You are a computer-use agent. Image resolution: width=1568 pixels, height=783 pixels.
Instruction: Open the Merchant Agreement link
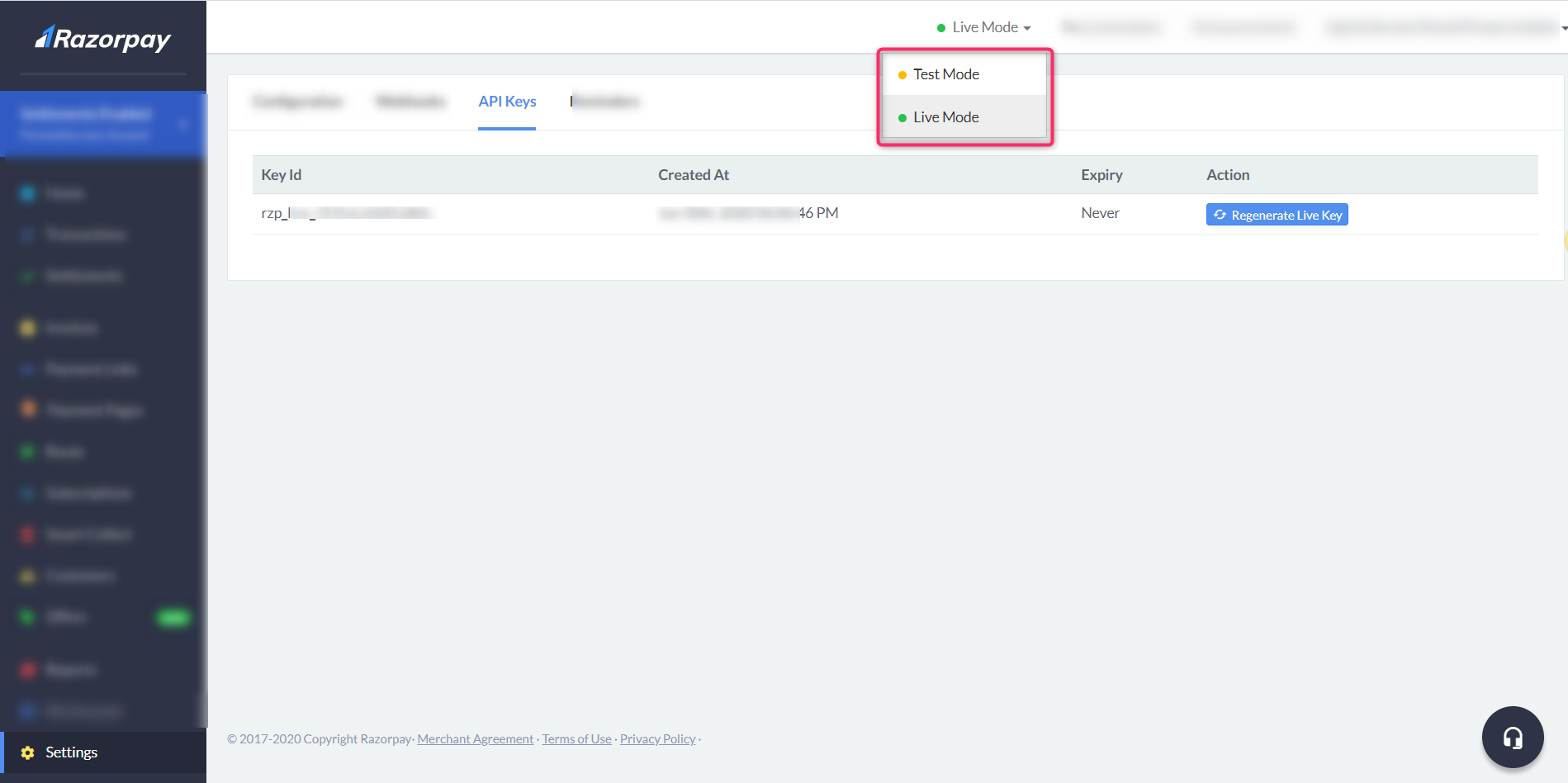click(x=476, y=739)
